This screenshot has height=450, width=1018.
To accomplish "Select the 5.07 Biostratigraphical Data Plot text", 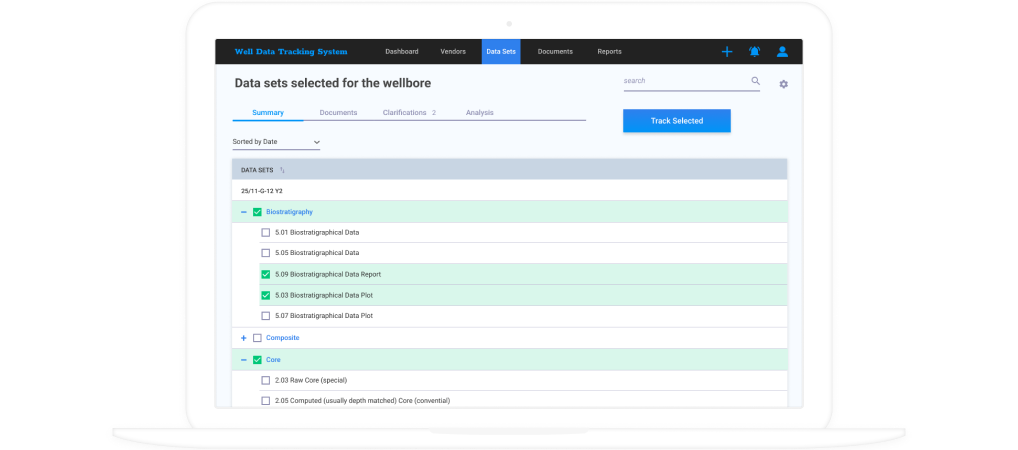I will pyautogui.click(x=324, y=316).
